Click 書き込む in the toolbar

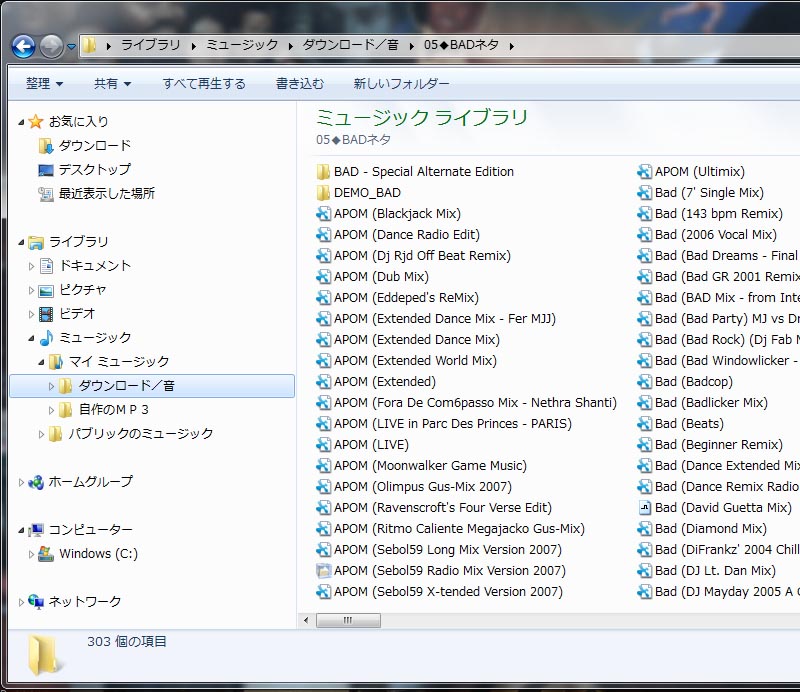pyautogui.click(x=300, y=83)
